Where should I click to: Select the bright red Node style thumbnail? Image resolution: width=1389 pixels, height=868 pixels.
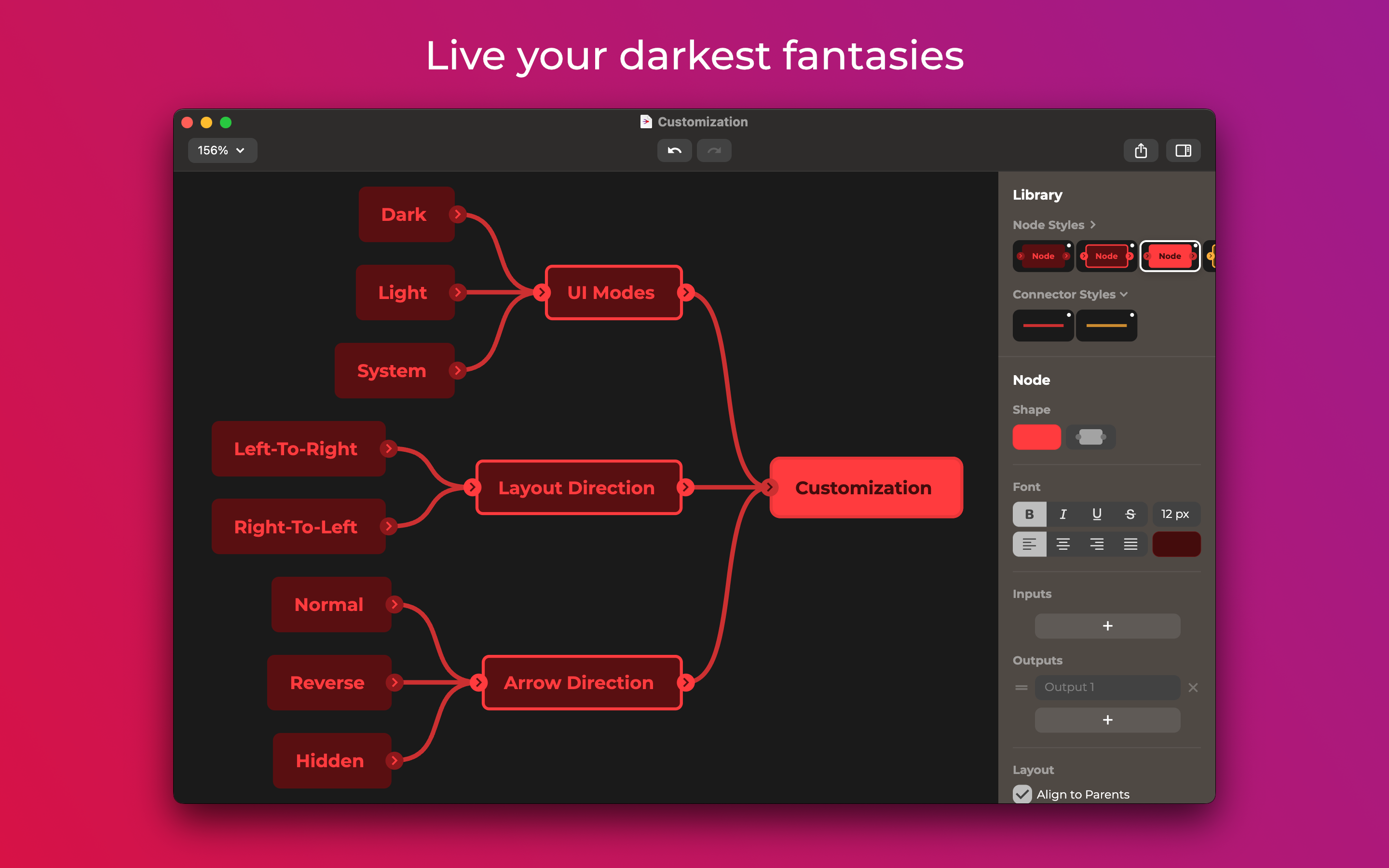tap(1170, 256)
